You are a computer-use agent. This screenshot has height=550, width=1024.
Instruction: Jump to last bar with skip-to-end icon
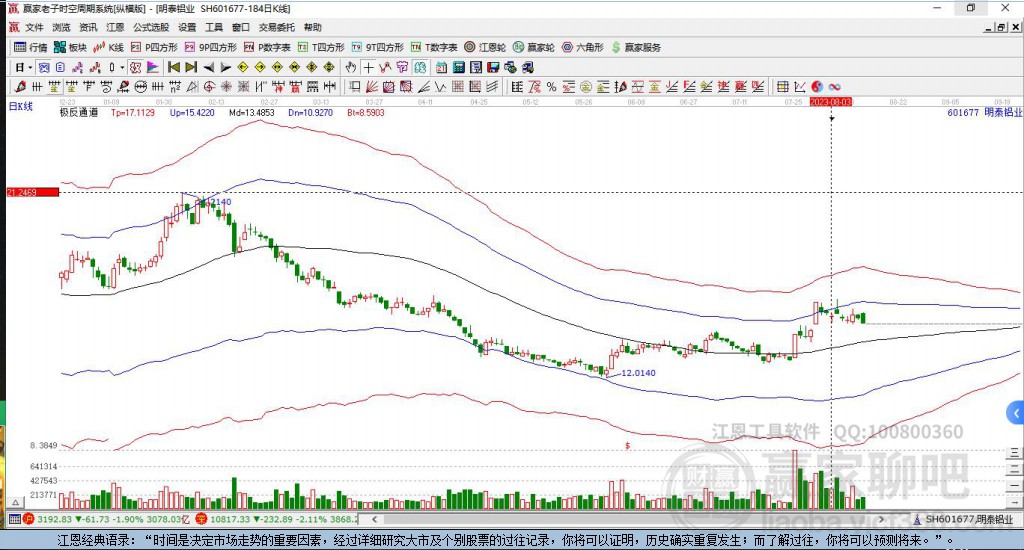(x=191, y=67)
